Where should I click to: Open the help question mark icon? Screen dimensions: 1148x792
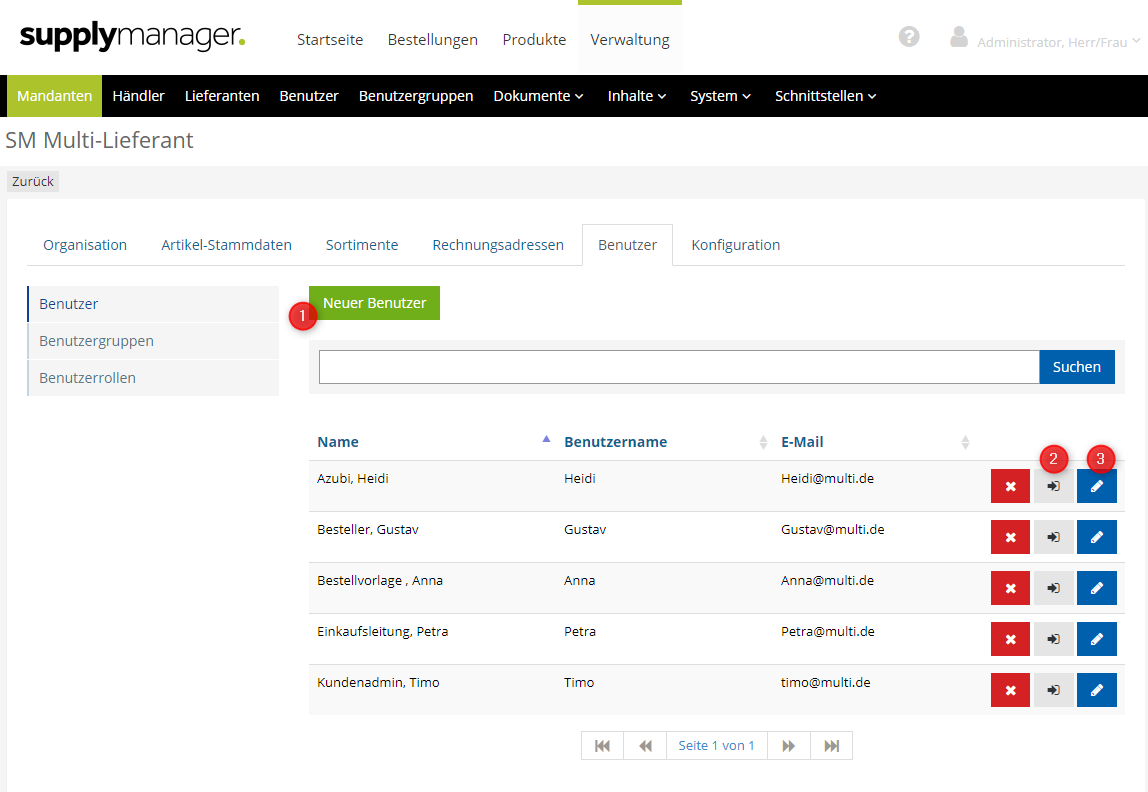coord(909,37)
